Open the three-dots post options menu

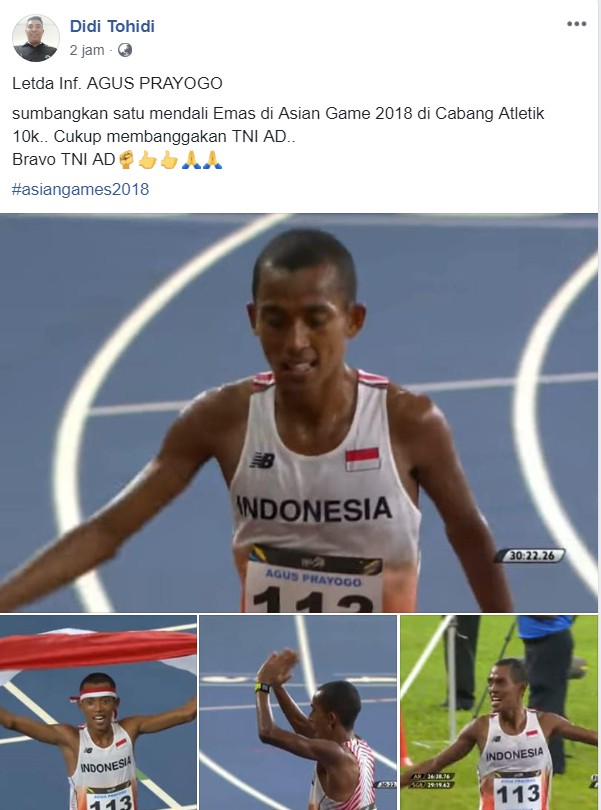pyautogui.click(x=576, y=24)
